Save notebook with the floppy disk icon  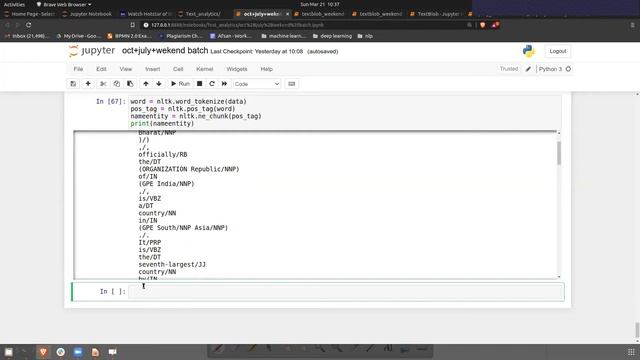click(73, 84)
